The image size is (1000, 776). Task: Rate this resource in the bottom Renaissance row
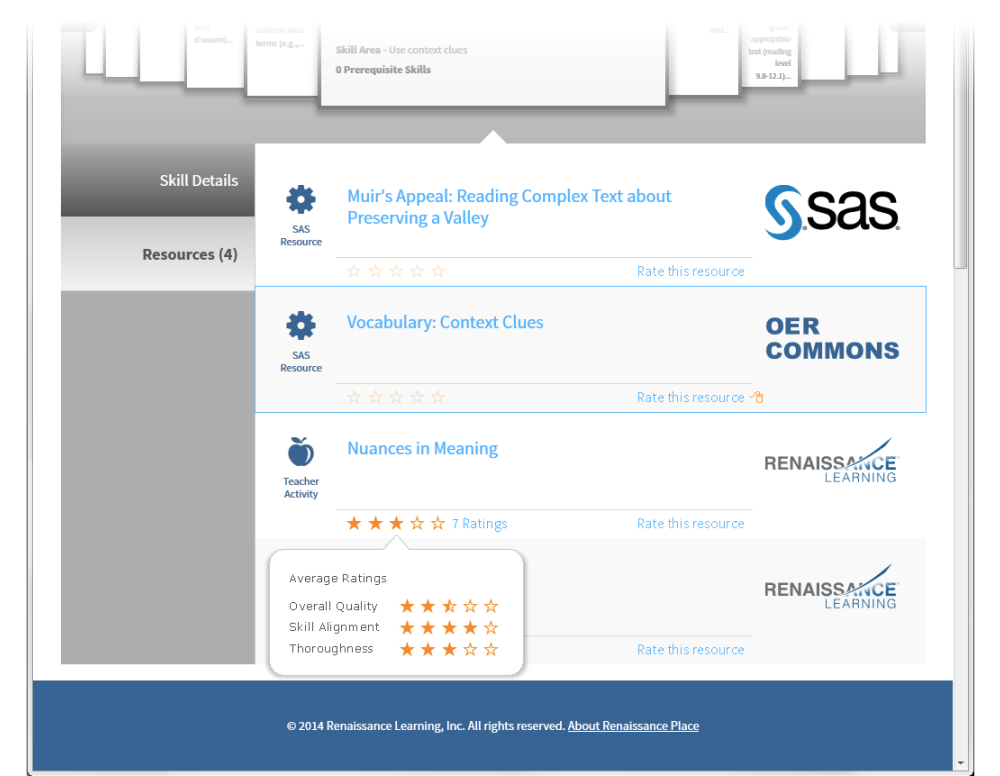690,650
